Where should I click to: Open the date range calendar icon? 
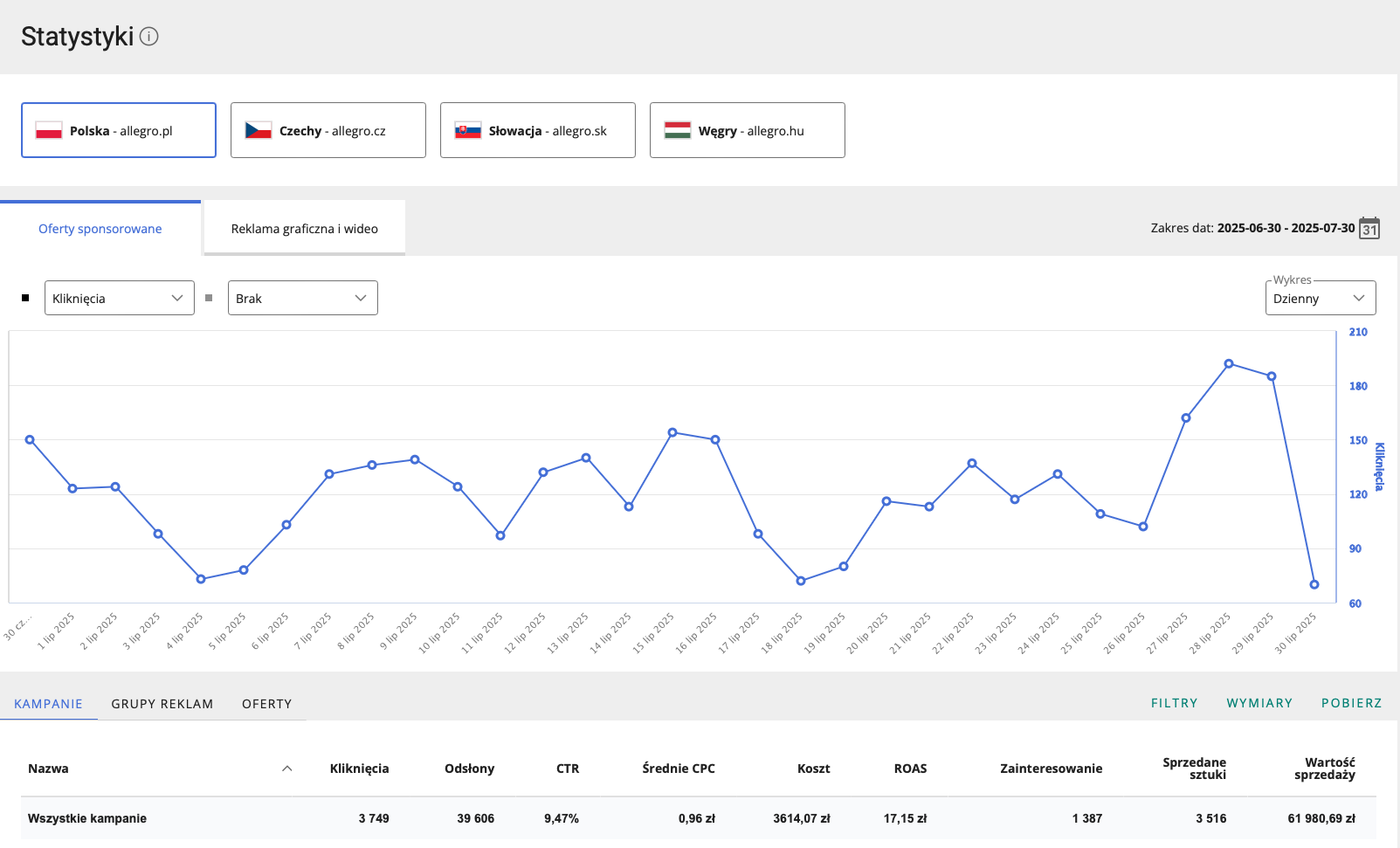tap(1369, 228)
